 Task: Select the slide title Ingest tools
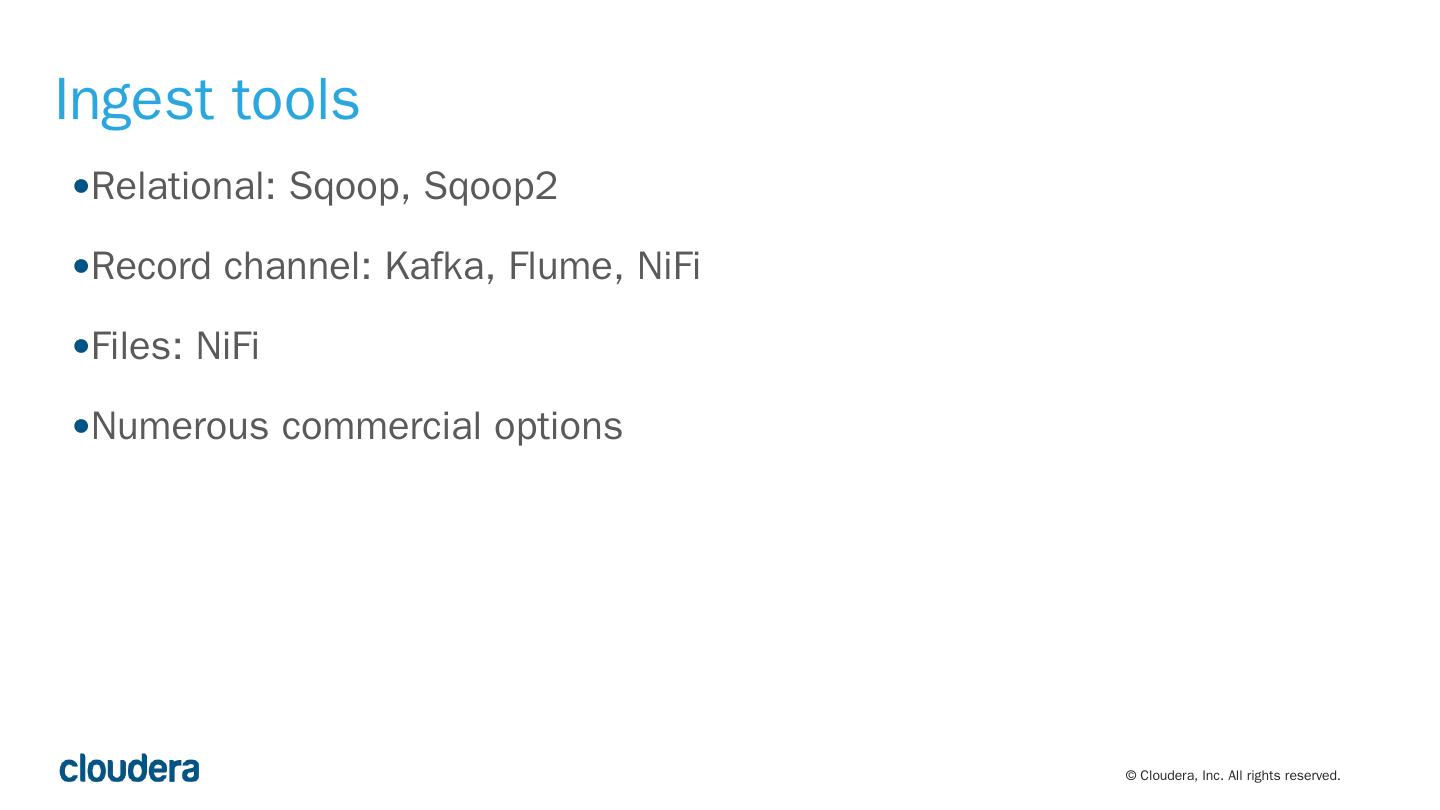(x=207, y=100)
